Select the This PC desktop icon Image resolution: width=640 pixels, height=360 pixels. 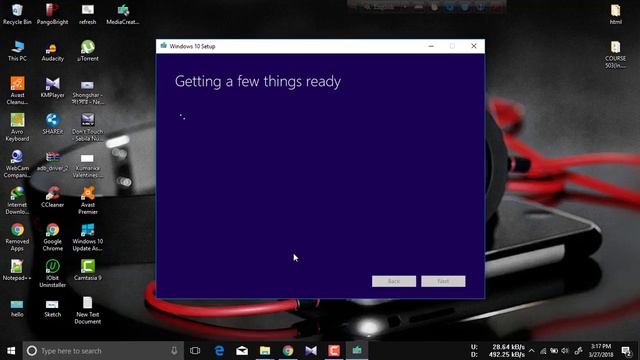(17, 51)
